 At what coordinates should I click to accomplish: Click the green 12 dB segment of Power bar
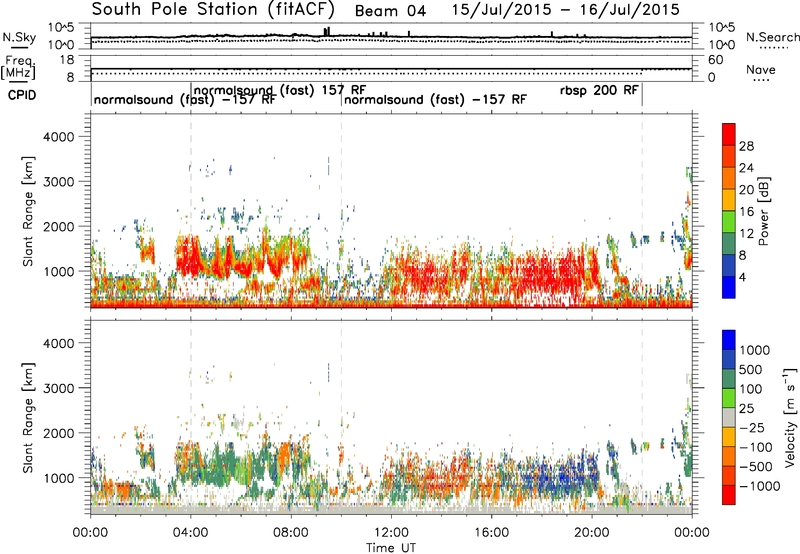click(x=729, y=221)
